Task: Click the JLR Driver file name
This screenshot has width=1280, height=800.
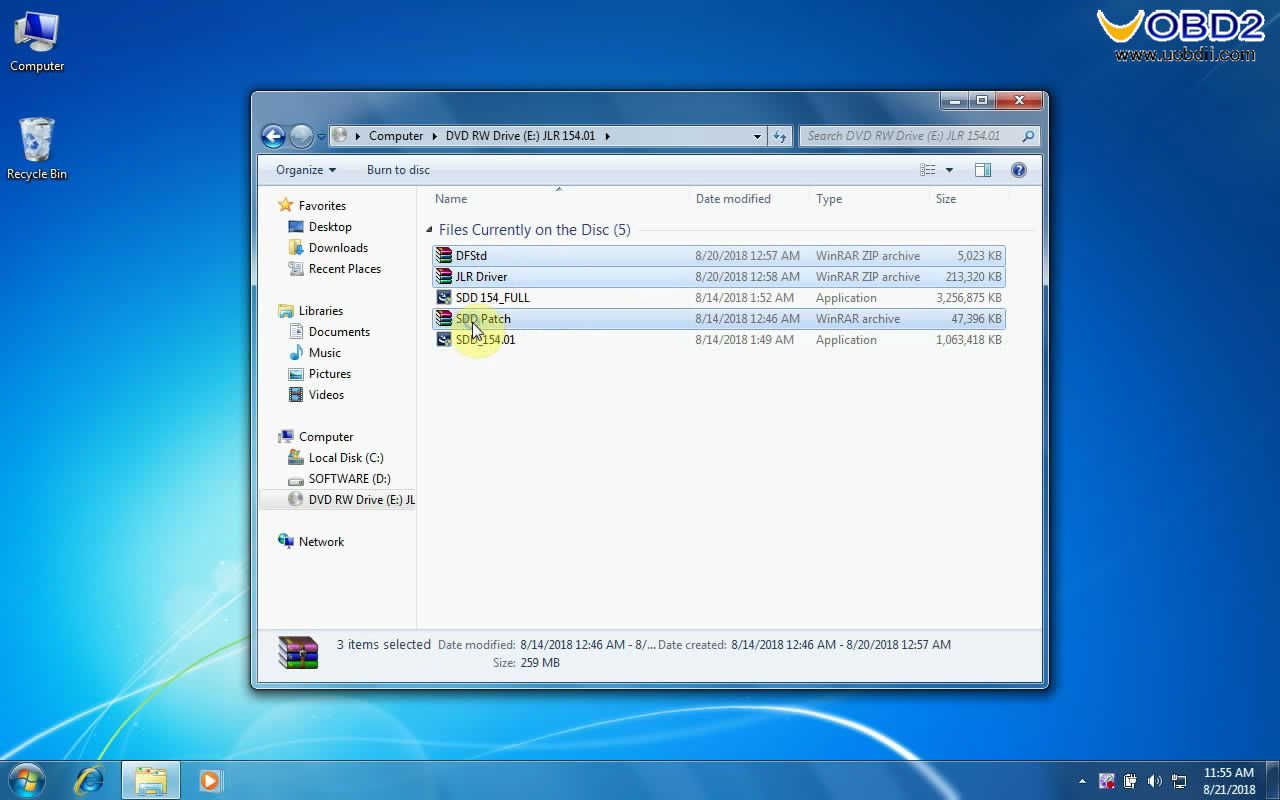Action: tap(481, 277)
